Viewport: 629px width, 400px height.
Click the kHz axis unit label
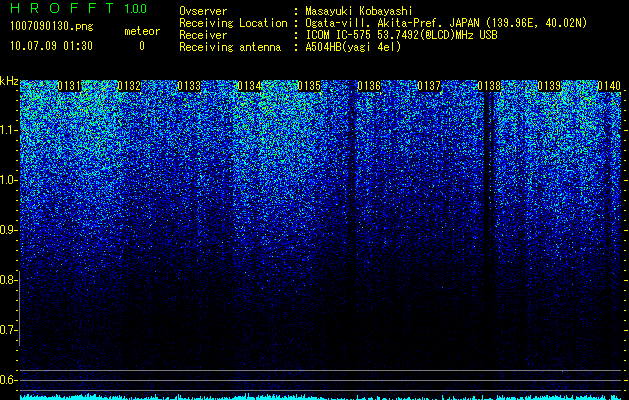[x=9, y=81]
